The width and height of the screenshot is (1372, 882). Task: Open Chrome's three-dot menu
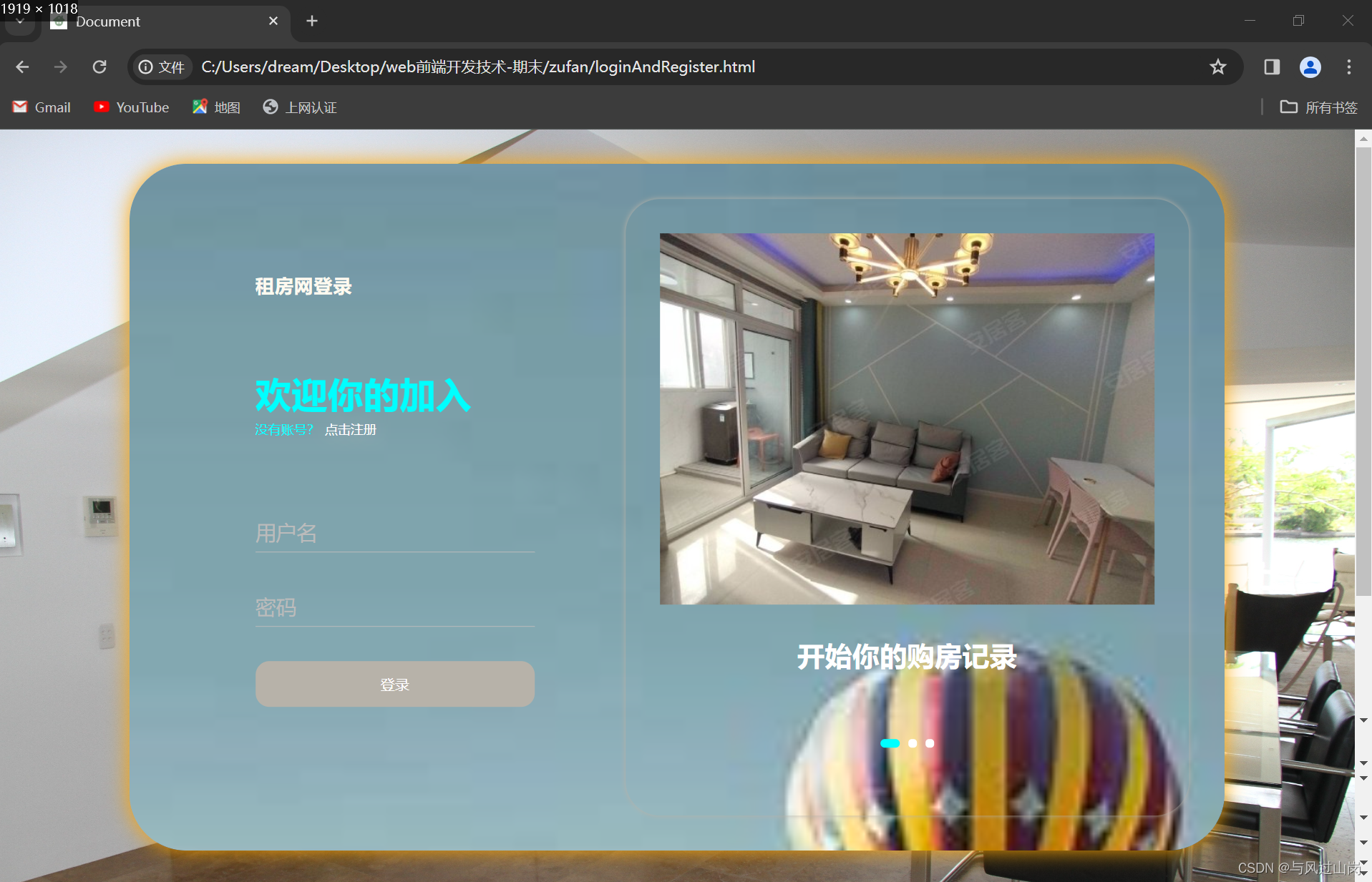coord(1349,67)
